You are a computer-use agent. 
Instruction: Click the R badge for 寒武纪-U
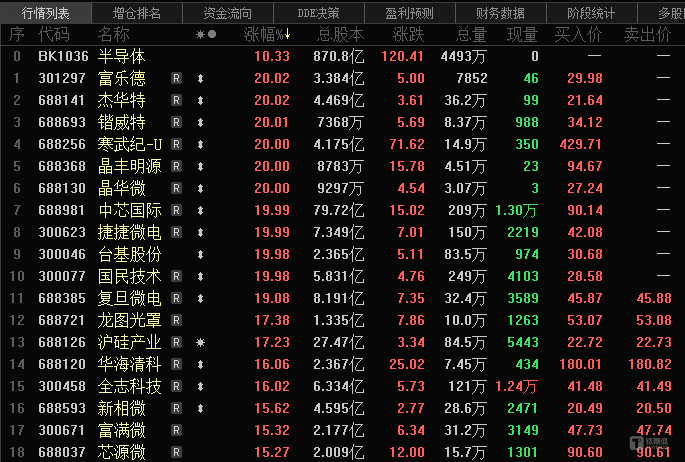pos(176,144)
